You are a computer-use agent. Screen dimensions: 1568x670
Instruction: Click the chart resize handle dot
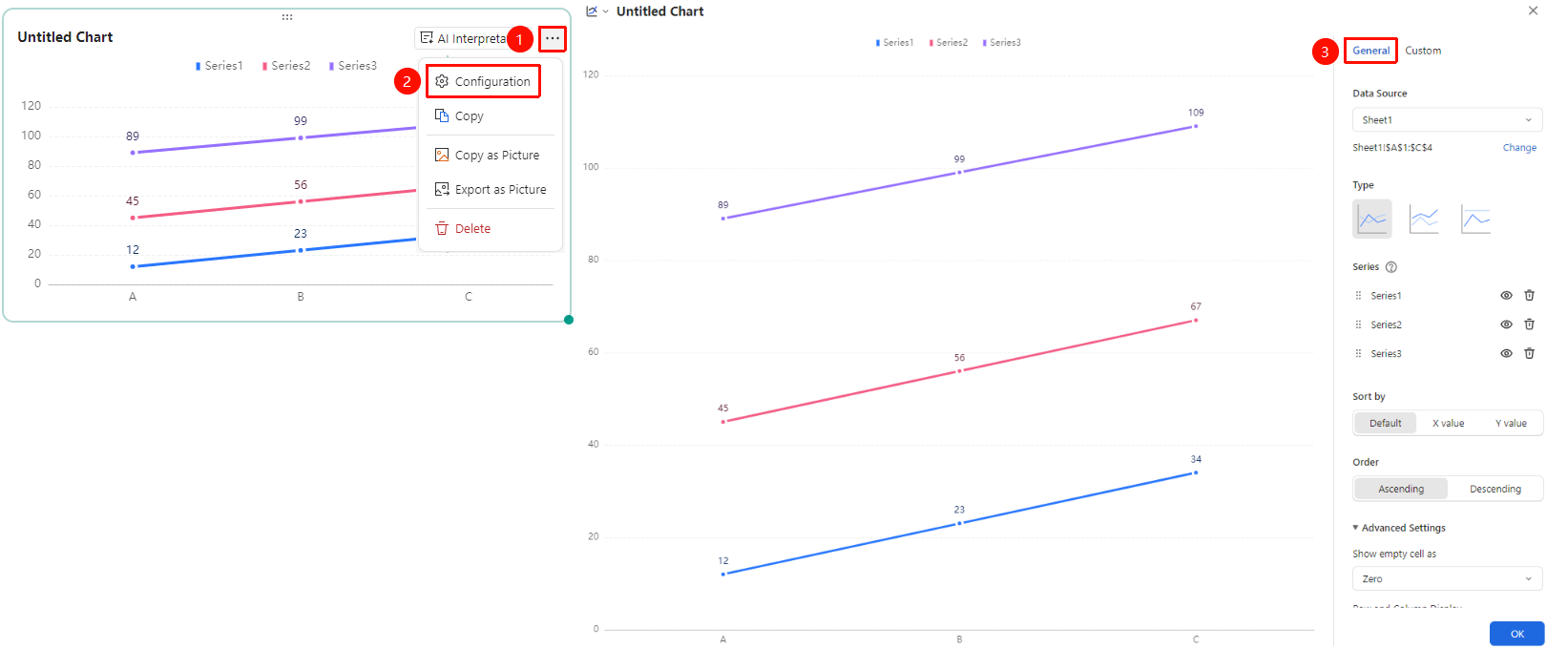(x=569, y=320)
